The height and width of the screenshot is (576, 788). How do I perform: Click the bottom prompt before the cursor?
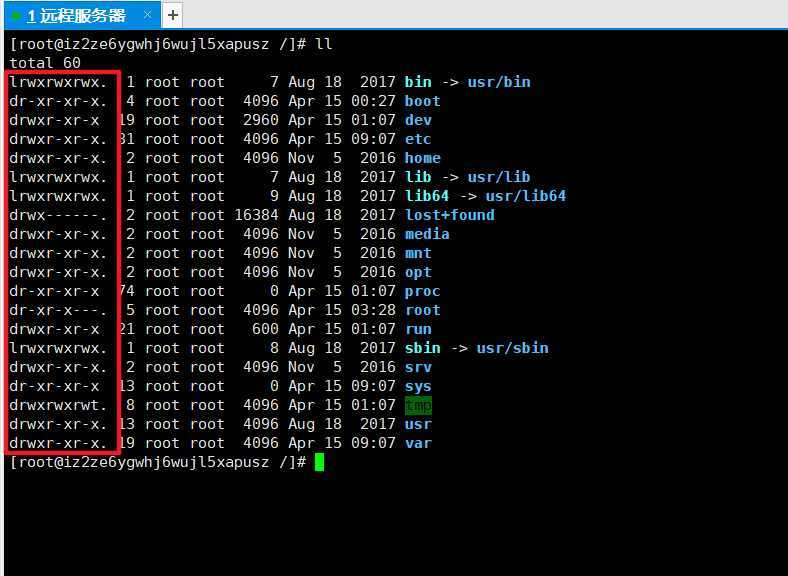click(x=158, y=462)
